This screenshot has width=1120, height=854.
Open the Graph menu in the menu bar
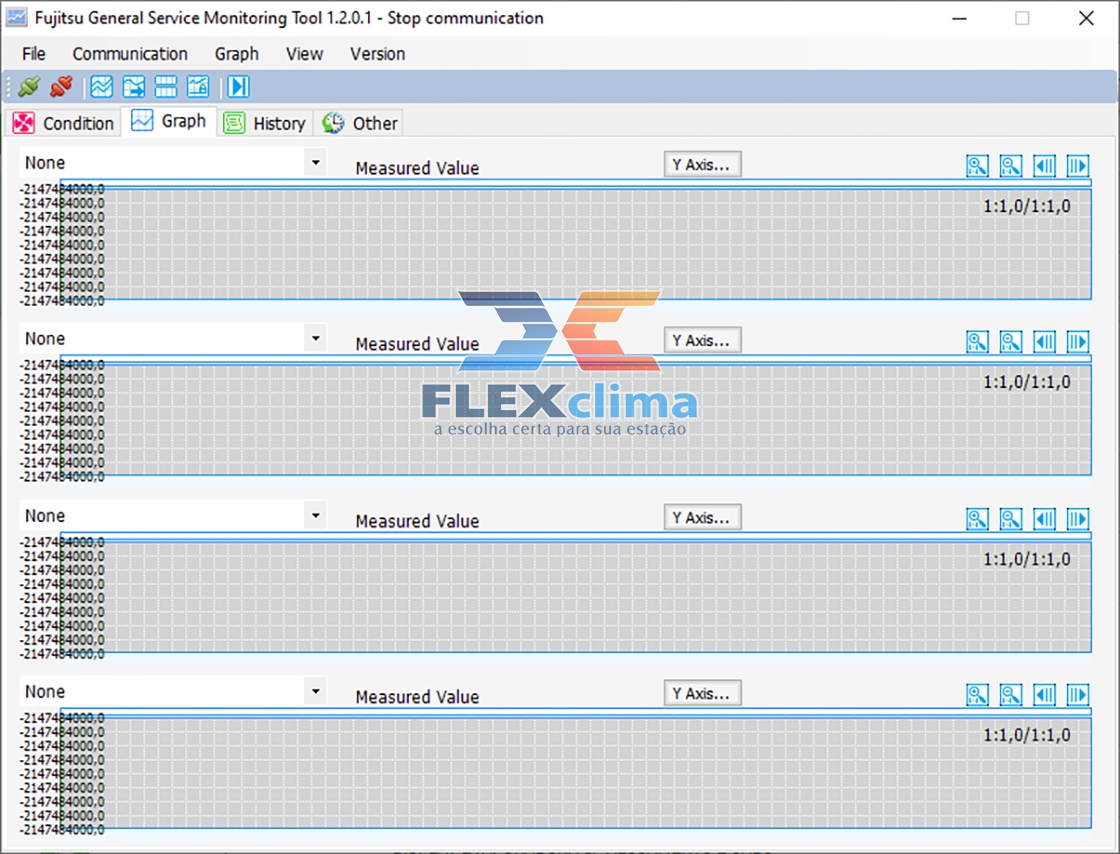point(236,54)
